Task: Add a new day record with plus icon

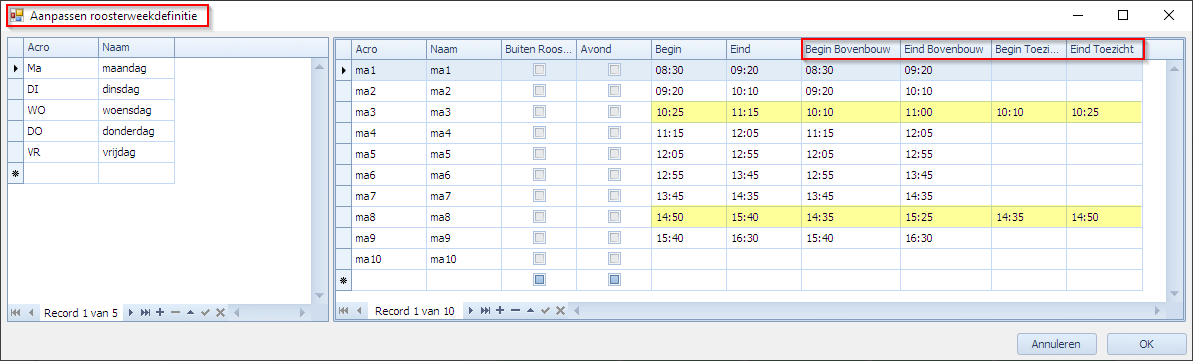Action: click(x=160, y=312)
